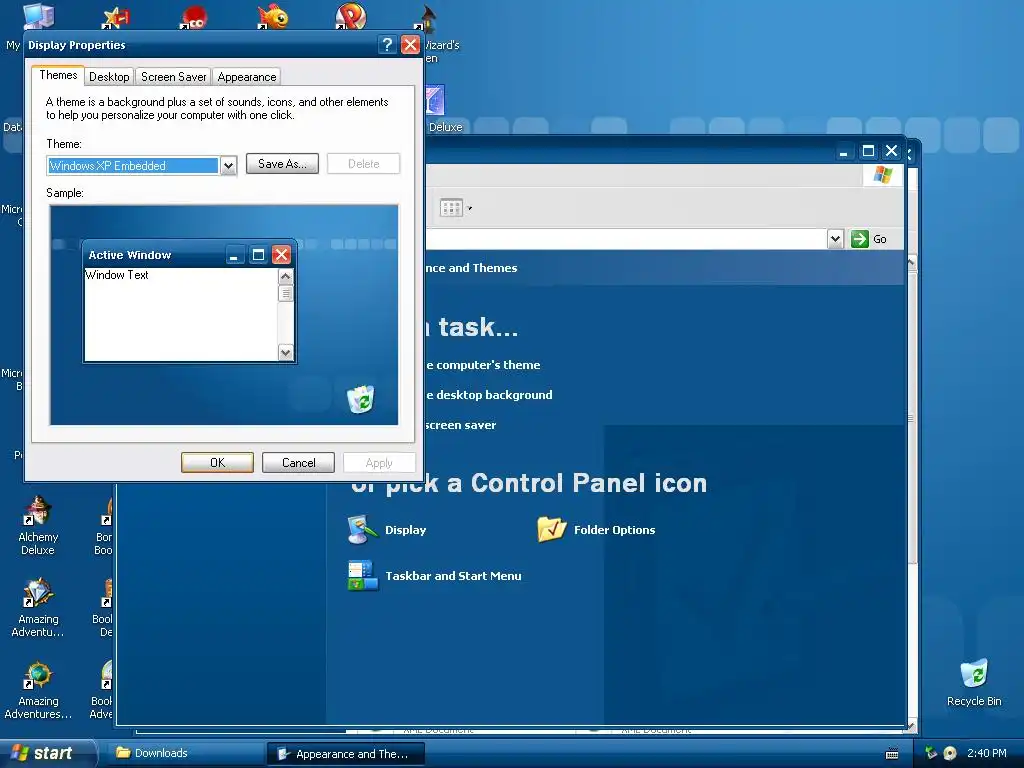
Task: Click the taskbar clock showing 2:40 PM
Action: [x=987, y=753]
